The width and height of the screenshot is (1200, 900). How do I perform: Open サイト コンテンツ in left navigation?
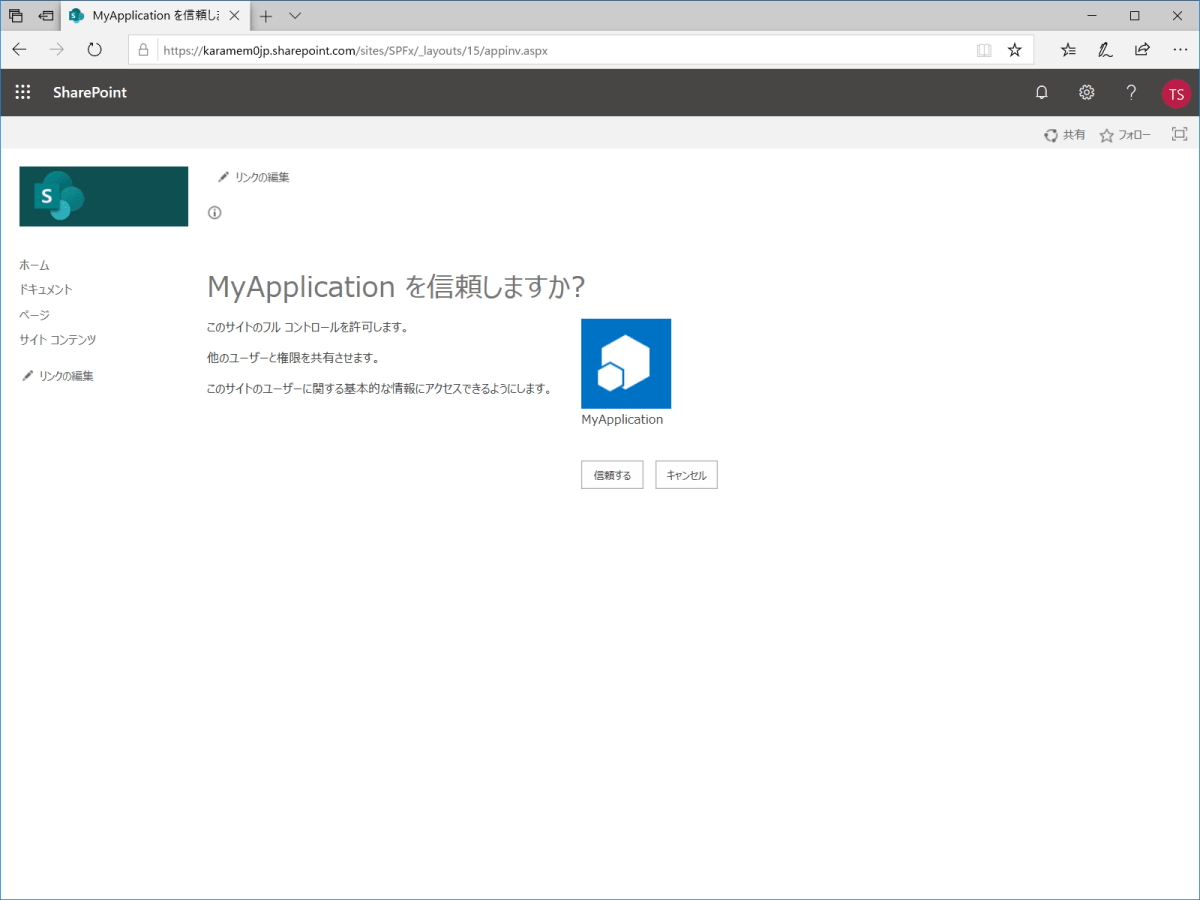click(x=58, y=340)
